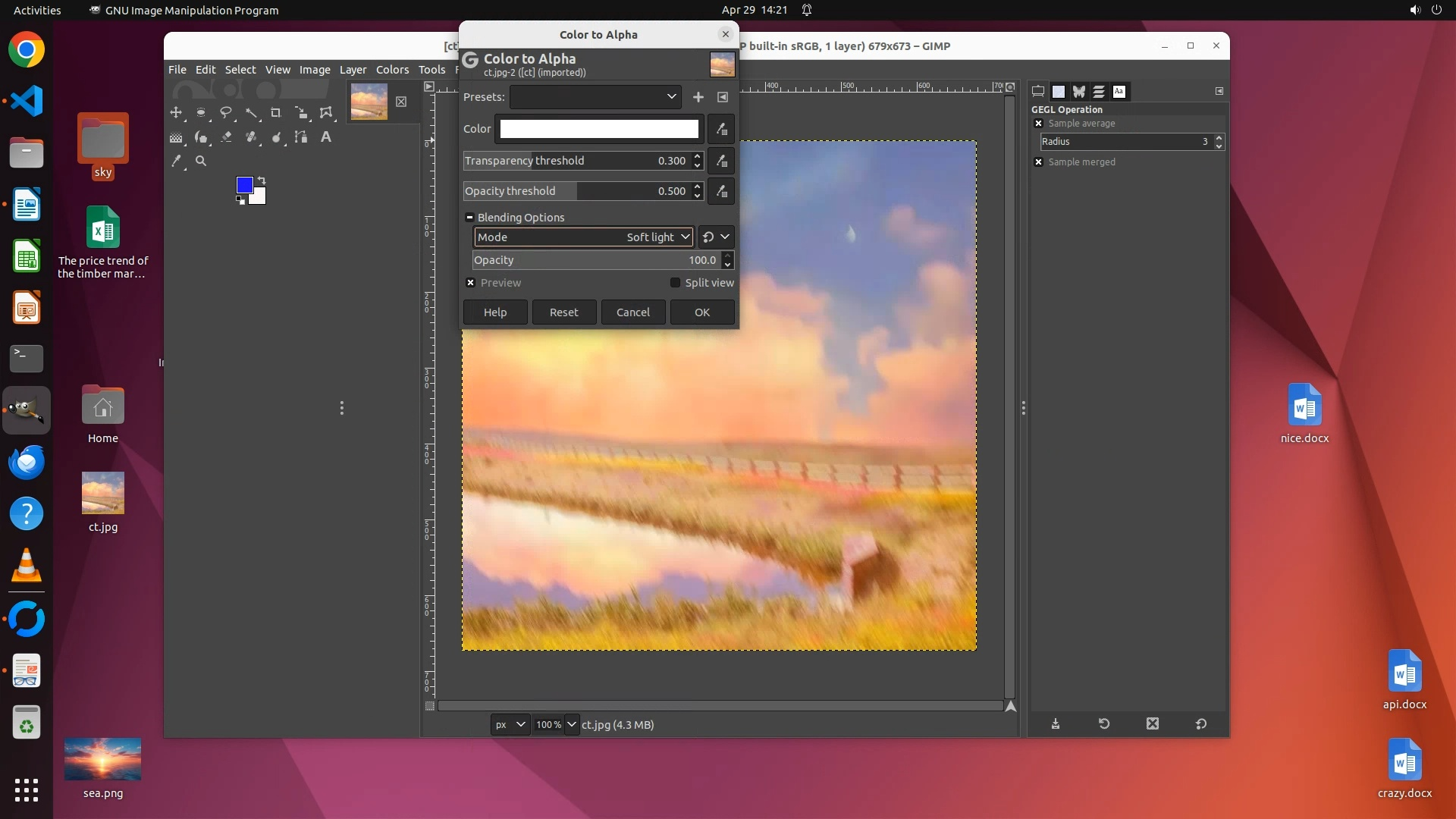
Task: Collapse the Blending Options section
Action: [469, 218]
